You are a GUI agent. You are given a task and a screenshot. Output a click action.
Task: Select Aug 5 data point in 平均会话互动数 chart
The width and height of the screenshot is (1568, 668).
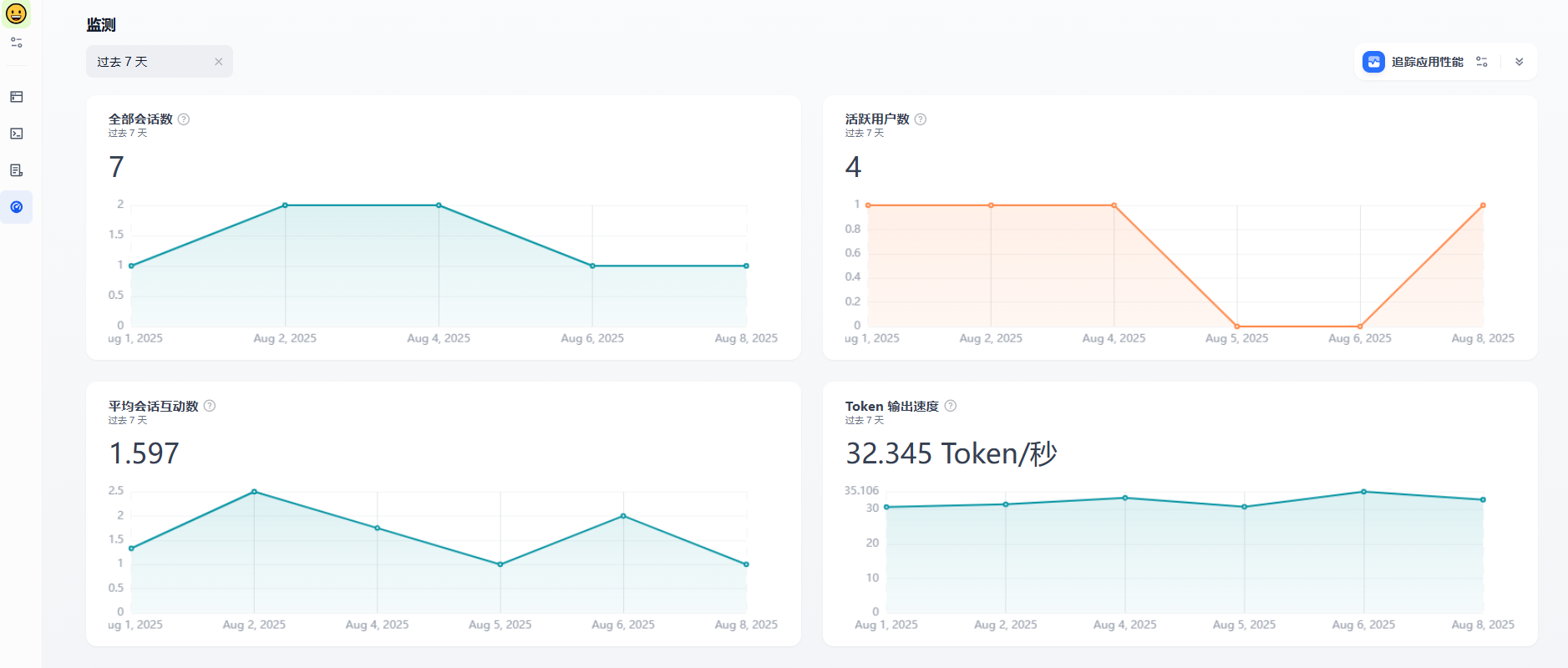pyautogui.click(x=500, y=564)
